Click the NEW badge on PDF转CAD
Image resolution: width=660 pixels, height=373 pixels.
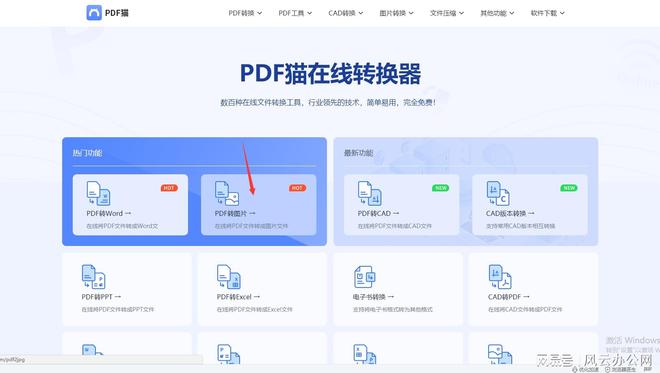[441, 188]
